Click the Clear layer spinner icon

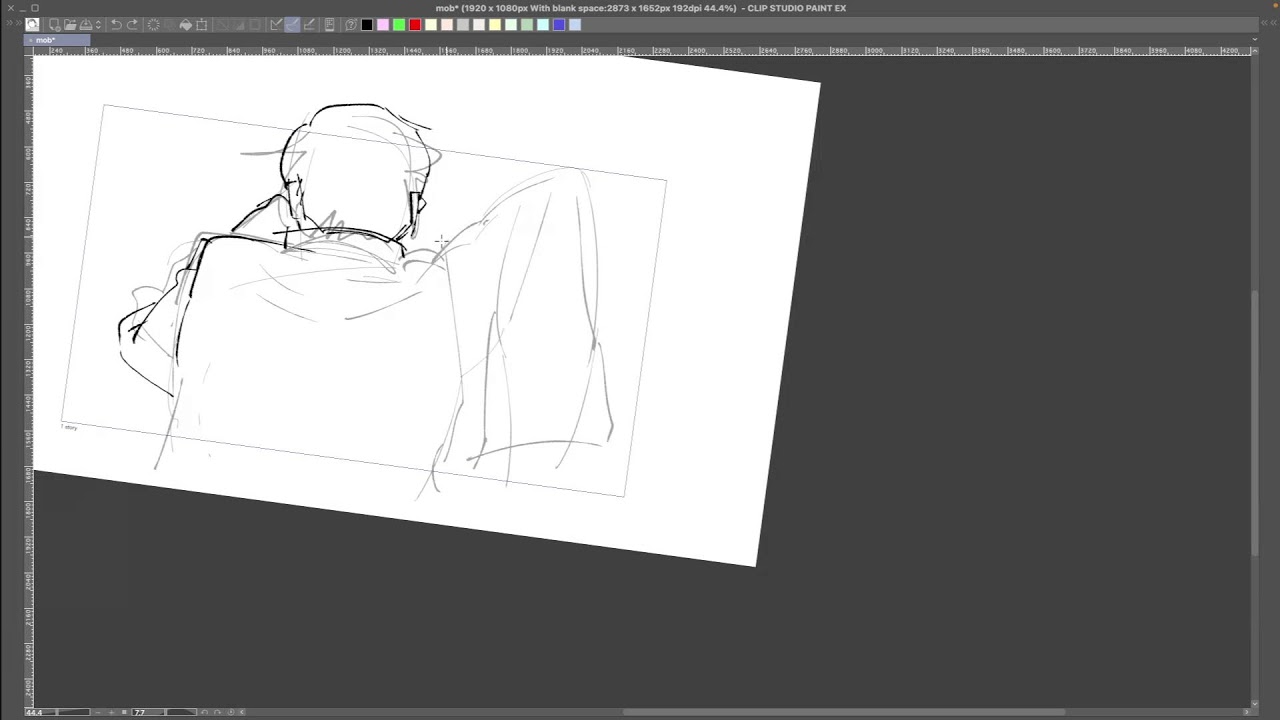coord(153,24)
